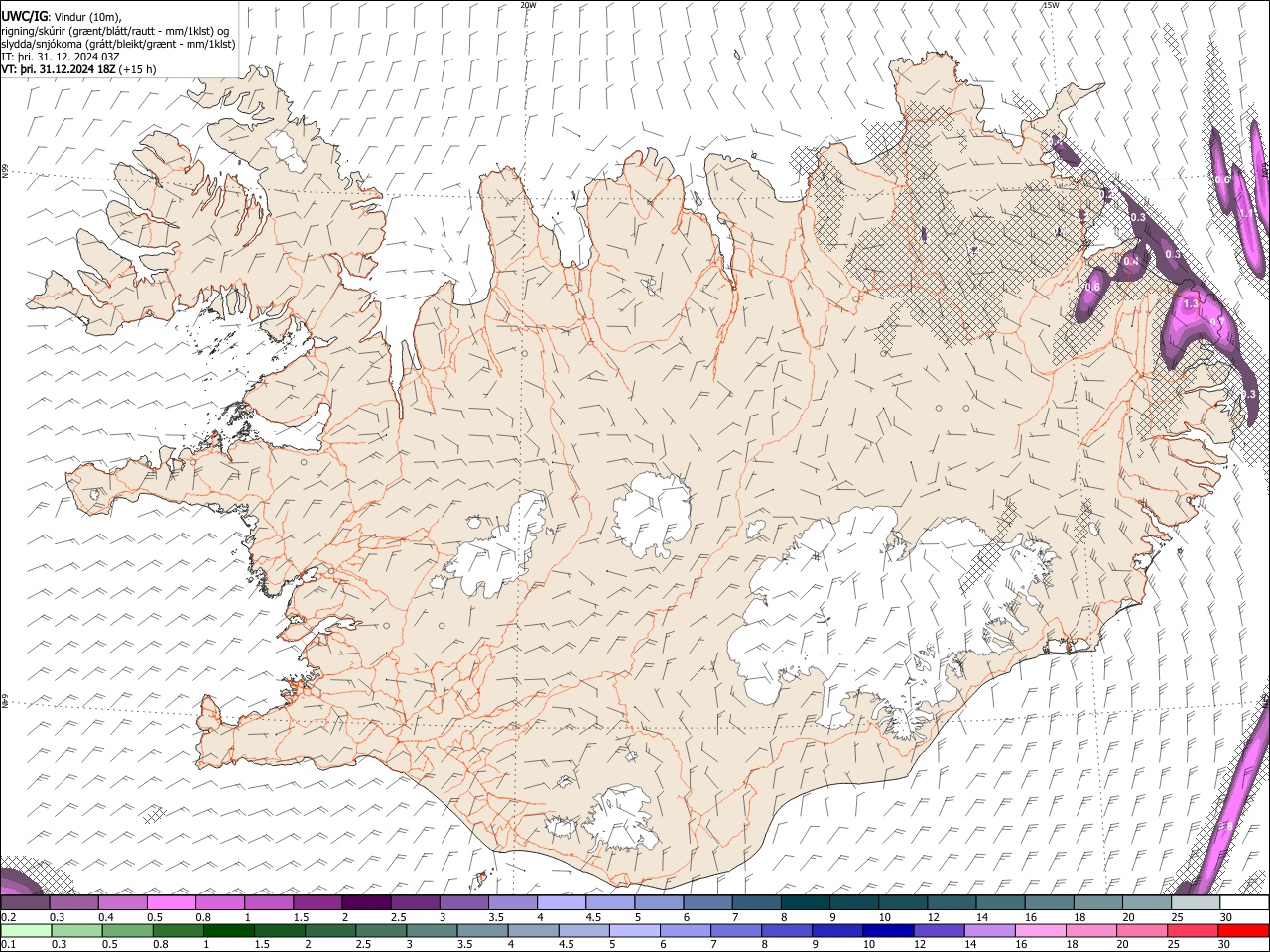Pick the grey-green rain swatch labeled 3
The image size is (1270, 952).
432,930
